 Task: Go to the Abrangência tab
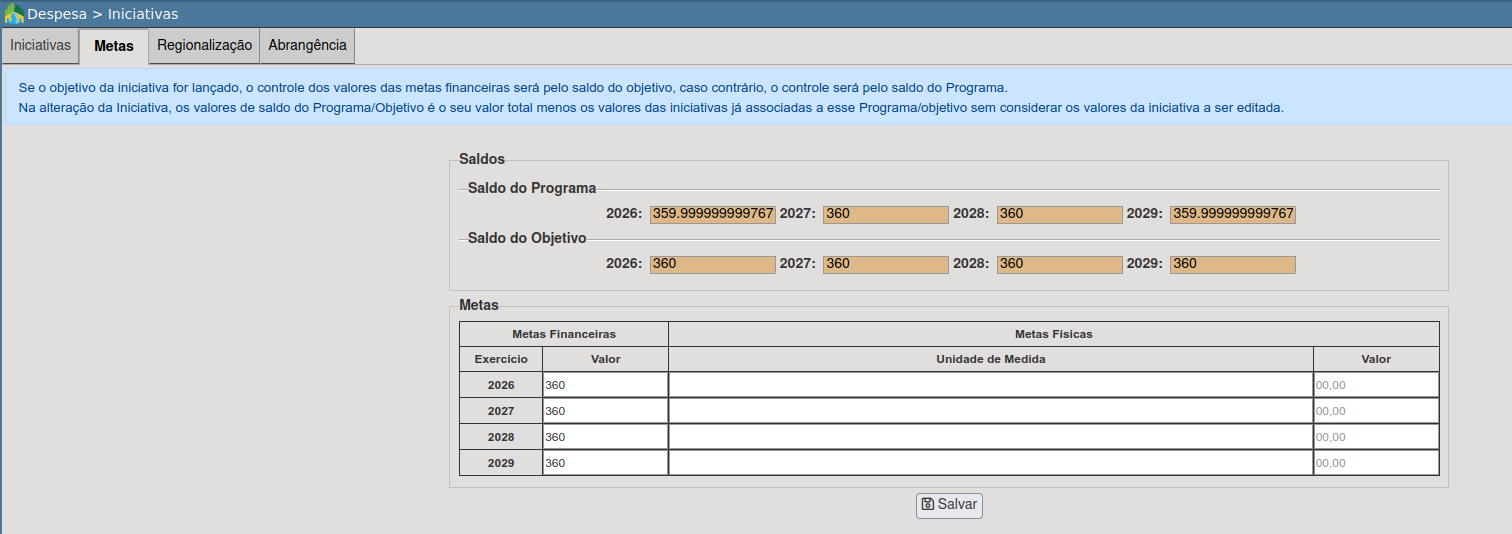tap(307, 46)
